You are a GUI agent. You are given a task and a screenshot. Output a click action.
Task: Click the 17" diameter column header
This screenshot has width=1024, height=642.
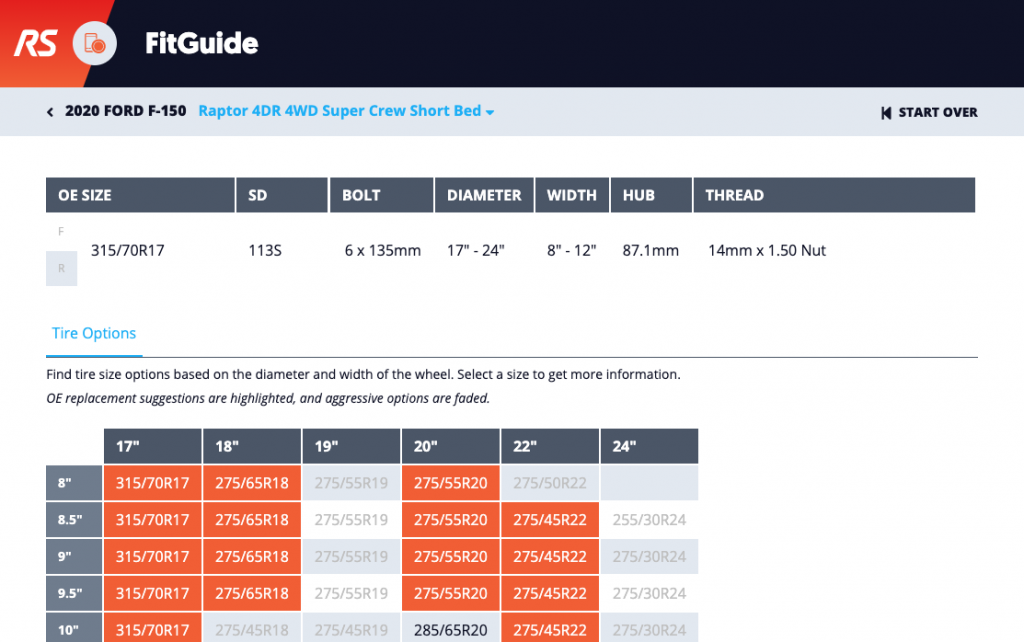coord(153,446)
